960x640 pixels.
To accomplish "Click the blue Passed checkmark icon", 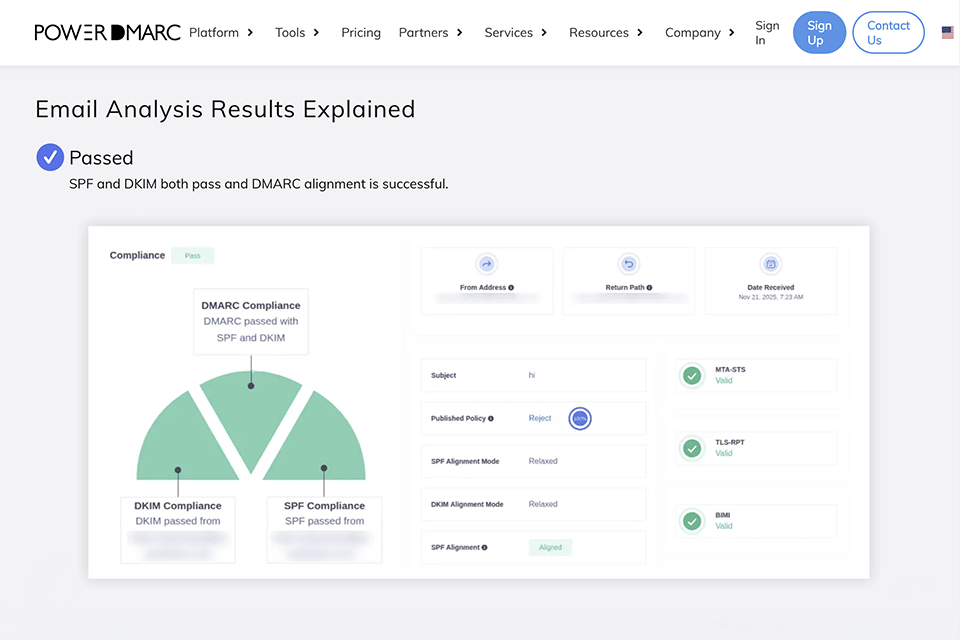I will pos(50,157).
